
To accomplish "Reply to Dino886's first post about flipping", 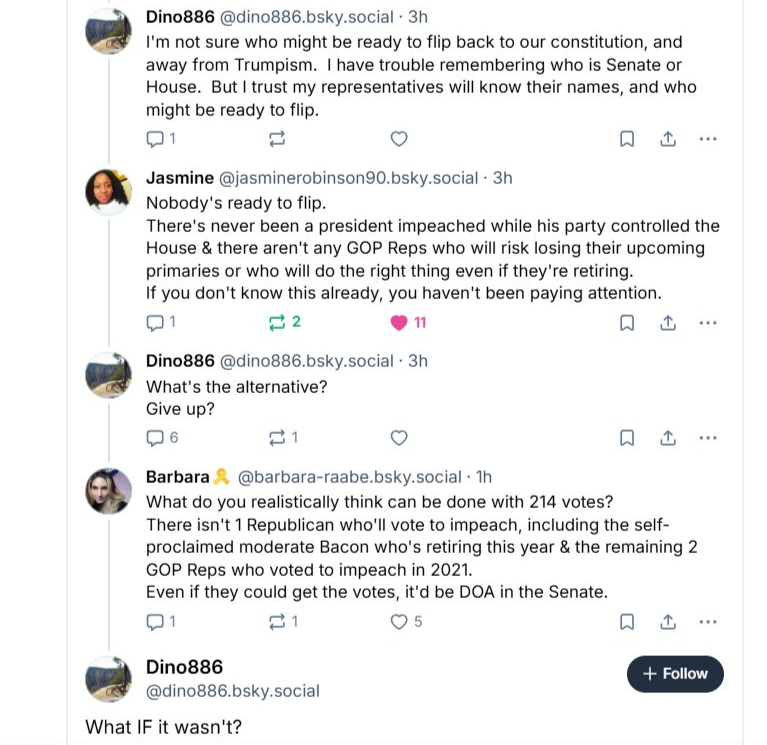I will point(156,139).
